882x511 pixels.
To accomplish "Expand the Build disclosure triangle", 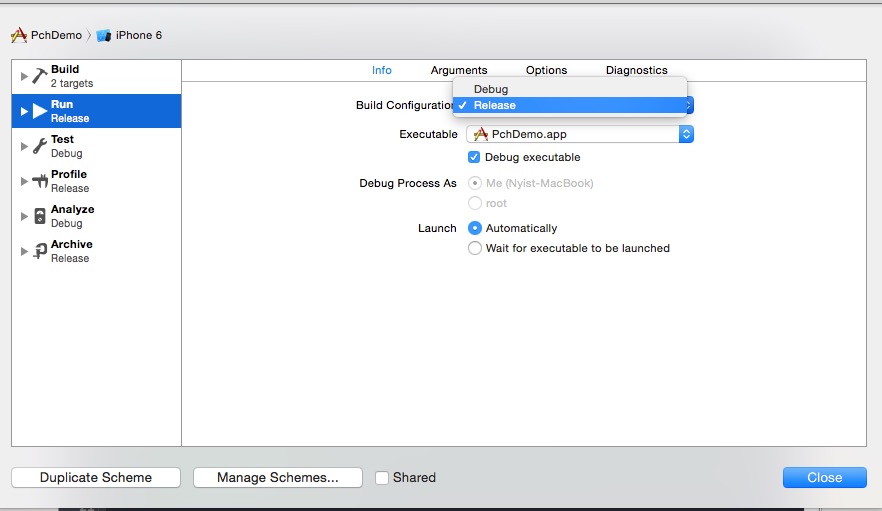I will click(25, 76).
